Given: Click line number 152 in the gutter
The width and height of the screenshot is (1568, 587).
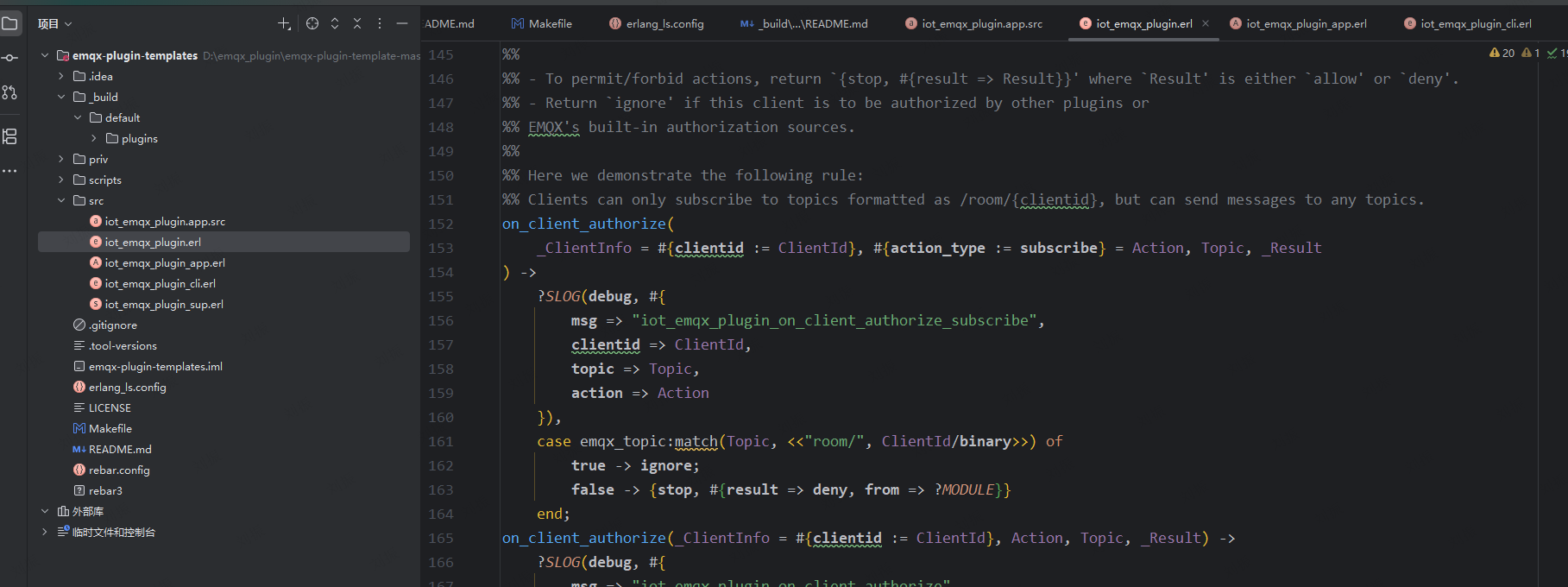Looking at the screenshot, I should click(441, 224).
